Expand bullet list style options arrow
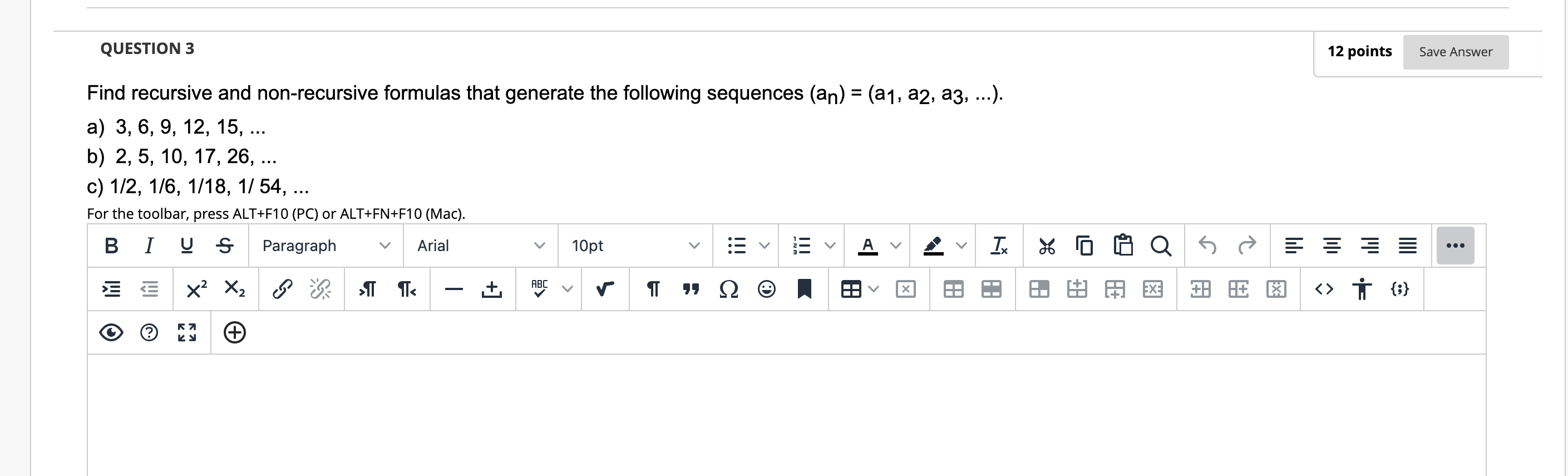The height and width of the screenshot is (476, 1568). point(765,246)
